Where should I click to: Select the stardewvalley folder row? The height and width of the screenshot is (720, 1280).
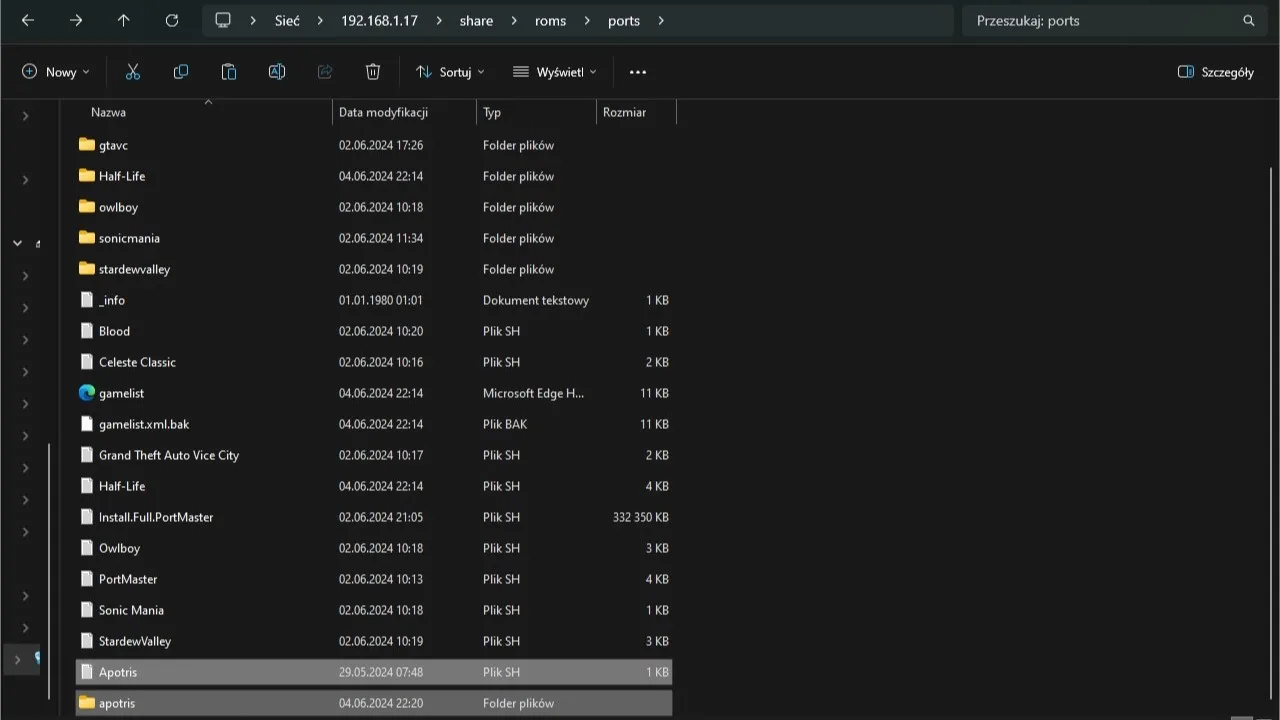[x=374, y=269]
